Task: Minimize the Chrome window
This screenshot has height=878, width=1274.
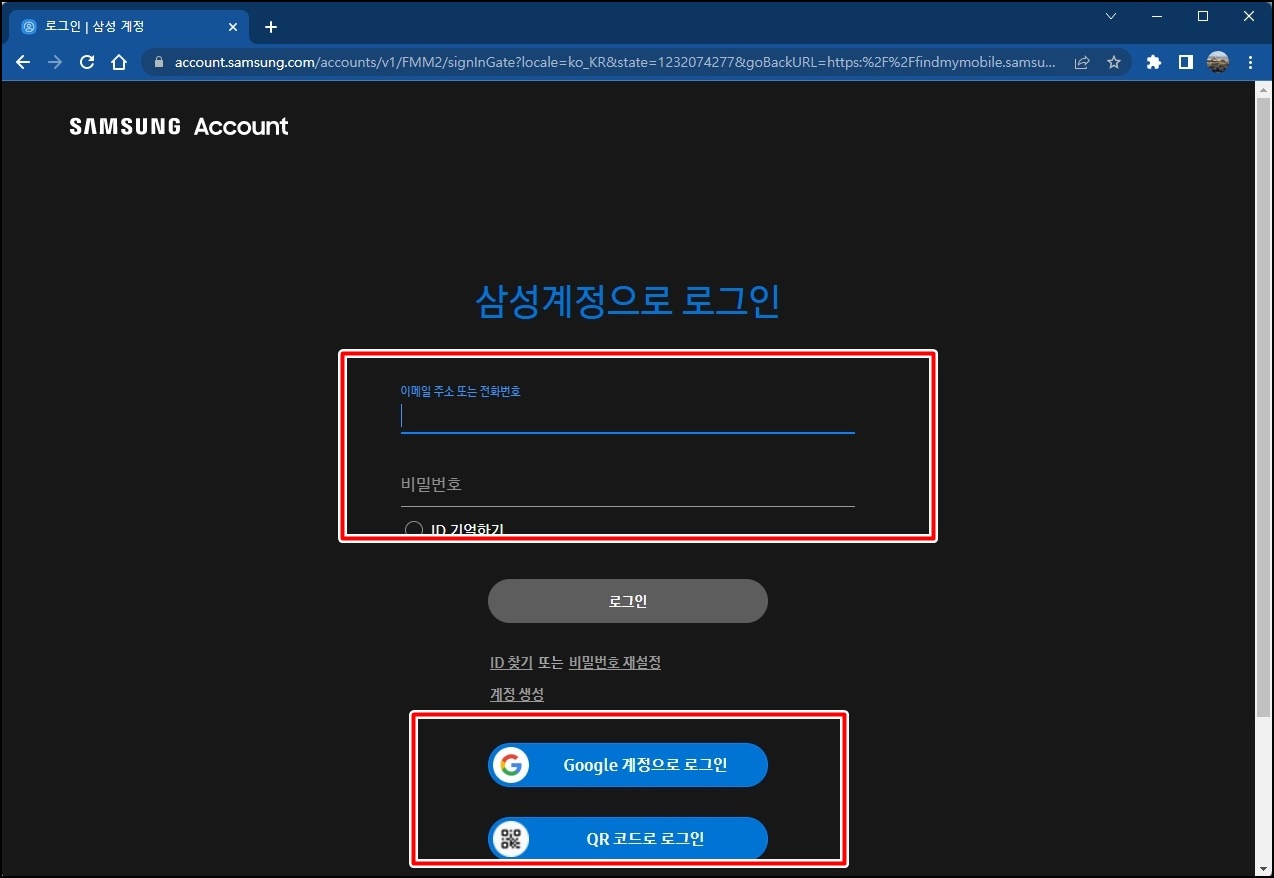Action: tap(1157, 16)
